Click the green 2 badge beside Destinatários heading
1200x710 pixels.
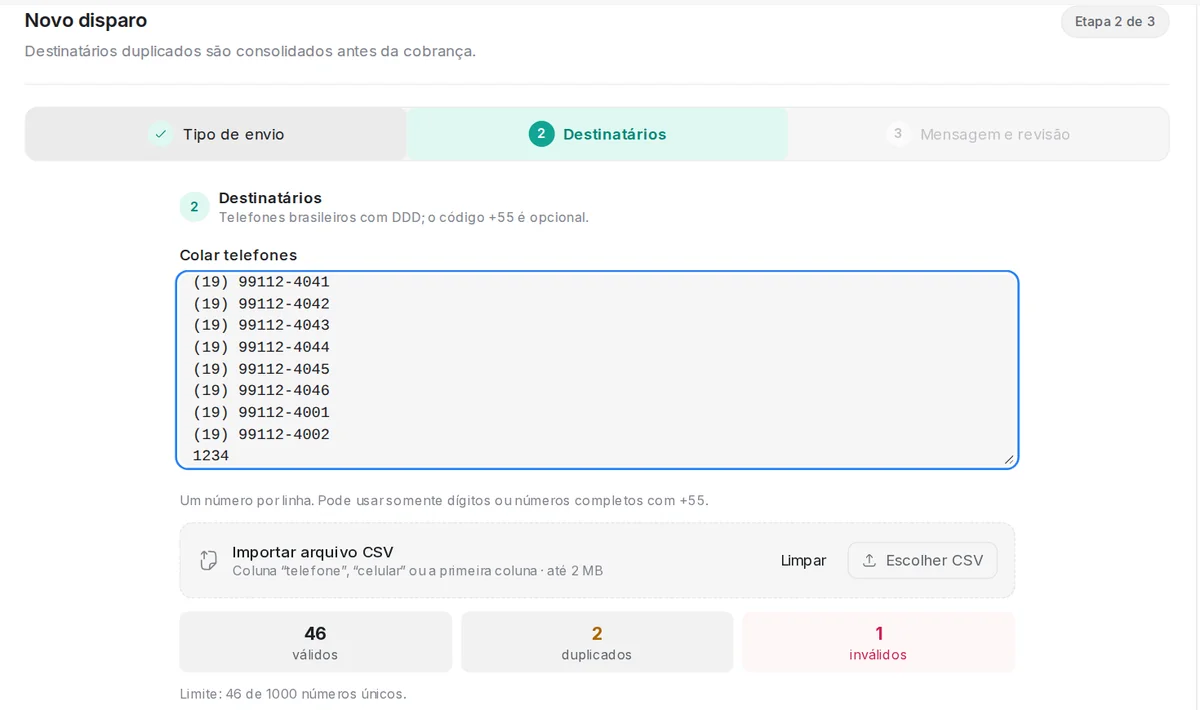coord(194,207)
